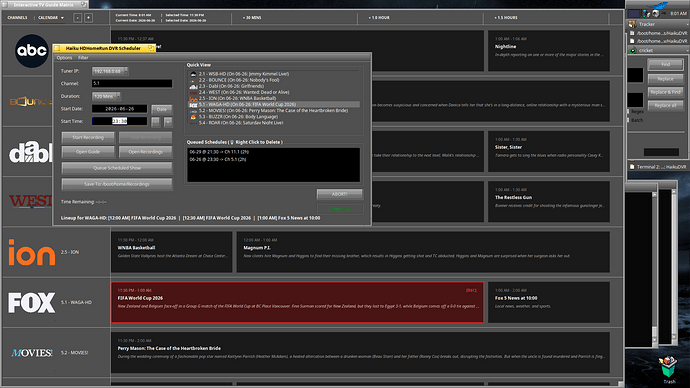Screen dimensions: 690x388
Task: Click the Open Guide button
Action: pyautogui.click(x=88, y=152)
